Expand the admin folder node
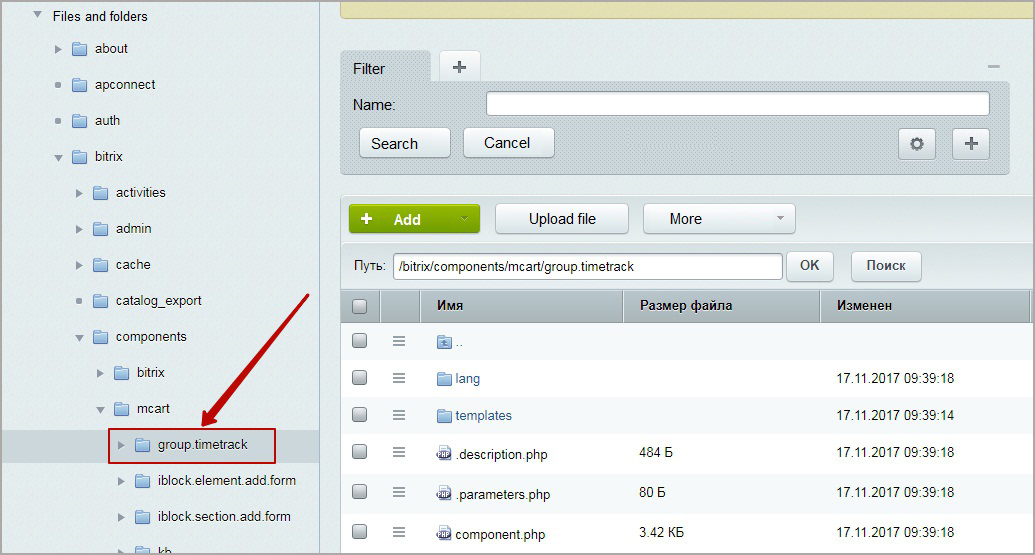Image resolution: width=1035 pixels, height=555 pixels. [79, 230]
